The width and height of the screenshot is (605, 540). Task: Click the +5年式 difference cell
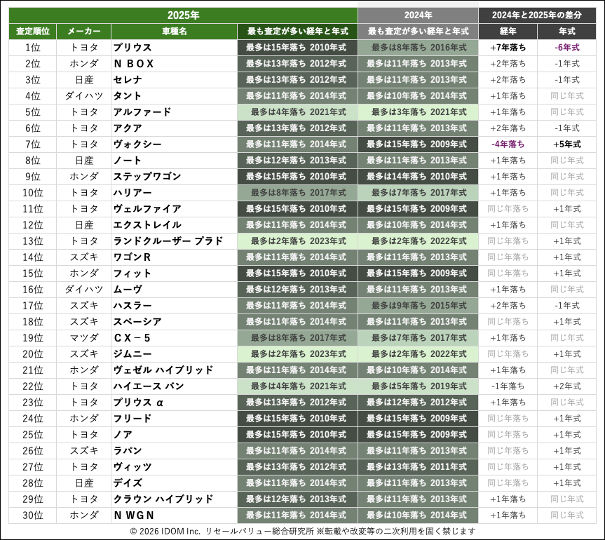pos(567,144)
